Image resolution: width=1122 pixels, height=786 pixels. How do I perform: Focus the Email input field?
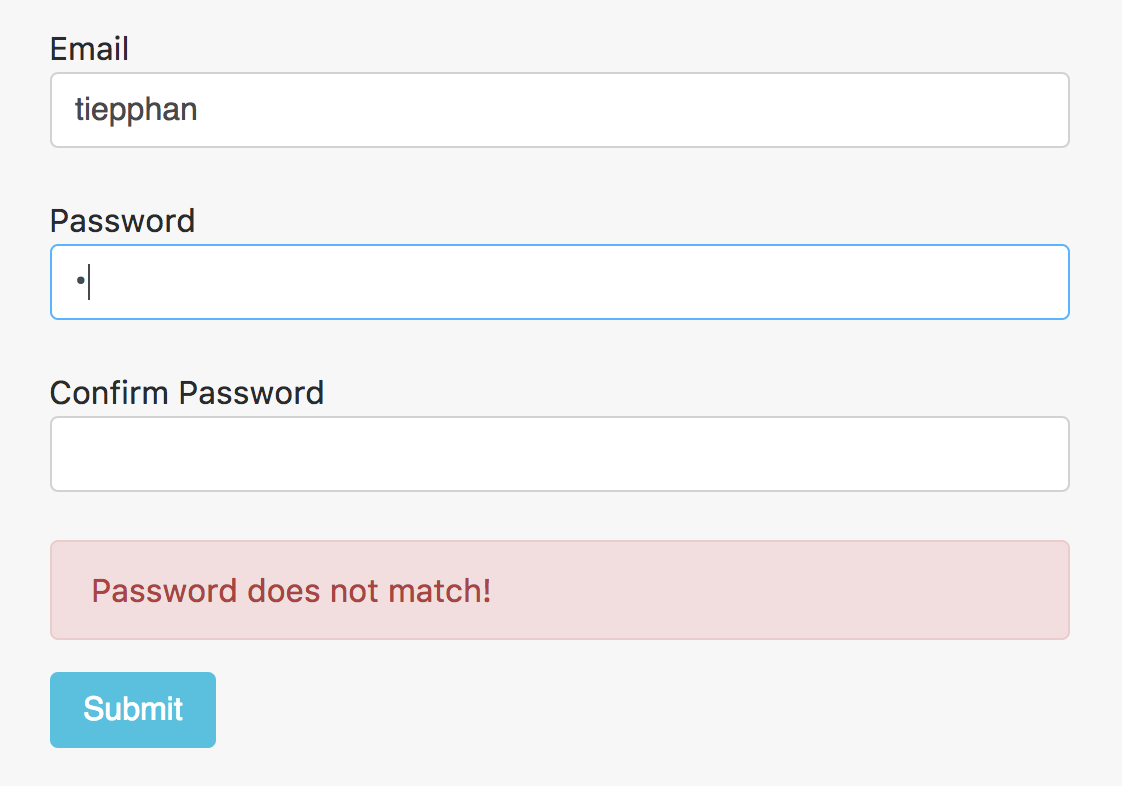(x=559, y=110)
